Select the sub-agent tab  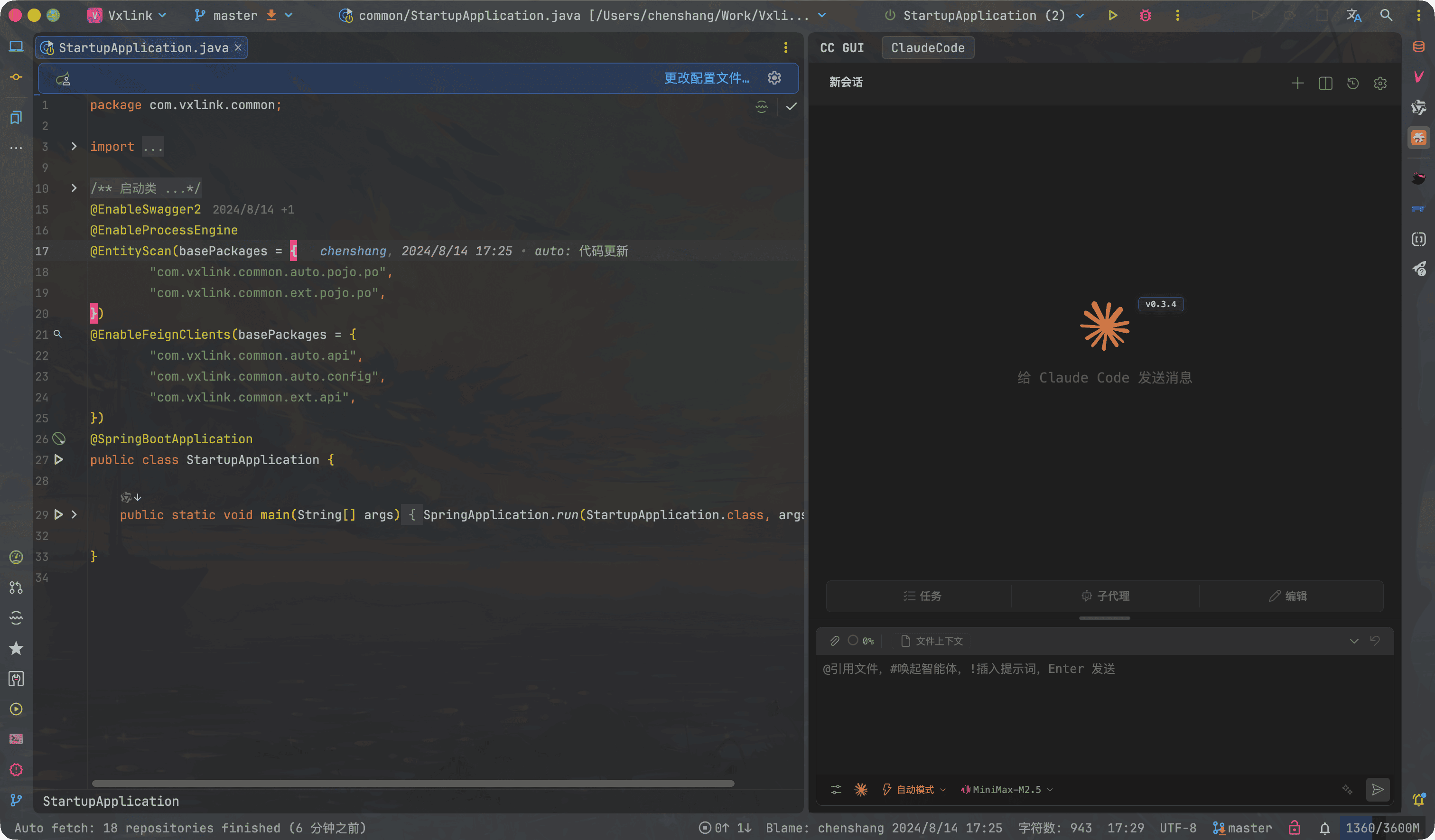(1105, 596)
